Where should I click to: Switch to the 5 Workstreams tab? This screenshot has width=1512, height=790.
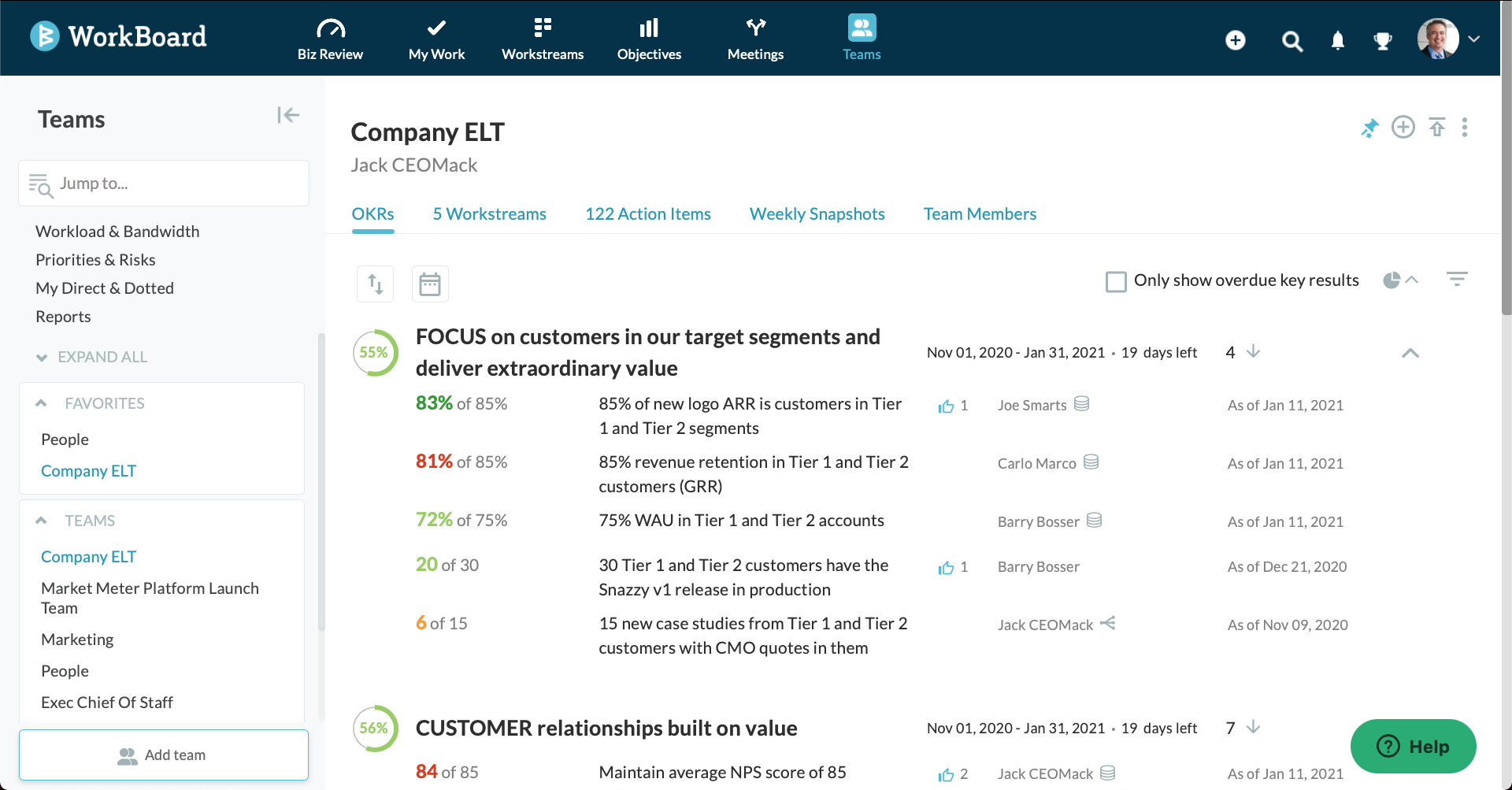click(x=489, y=214)
